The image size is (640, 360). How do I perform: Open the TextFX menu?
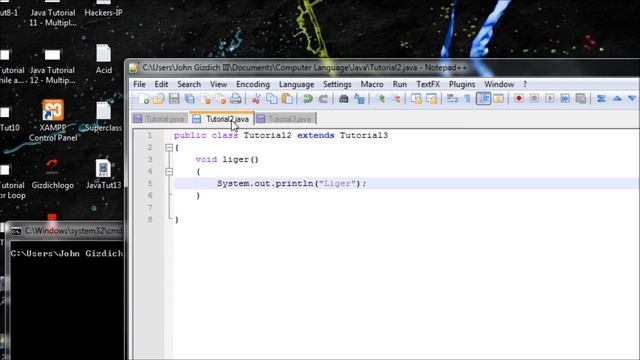[428, 84]
